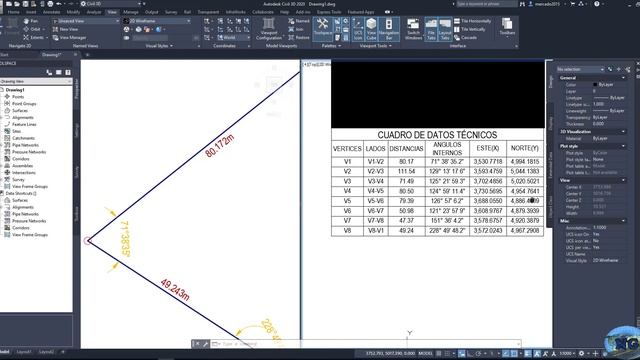Open the Home ribbon tab
The width and height of the screenshot is (640, 360).
click(13, 12)
